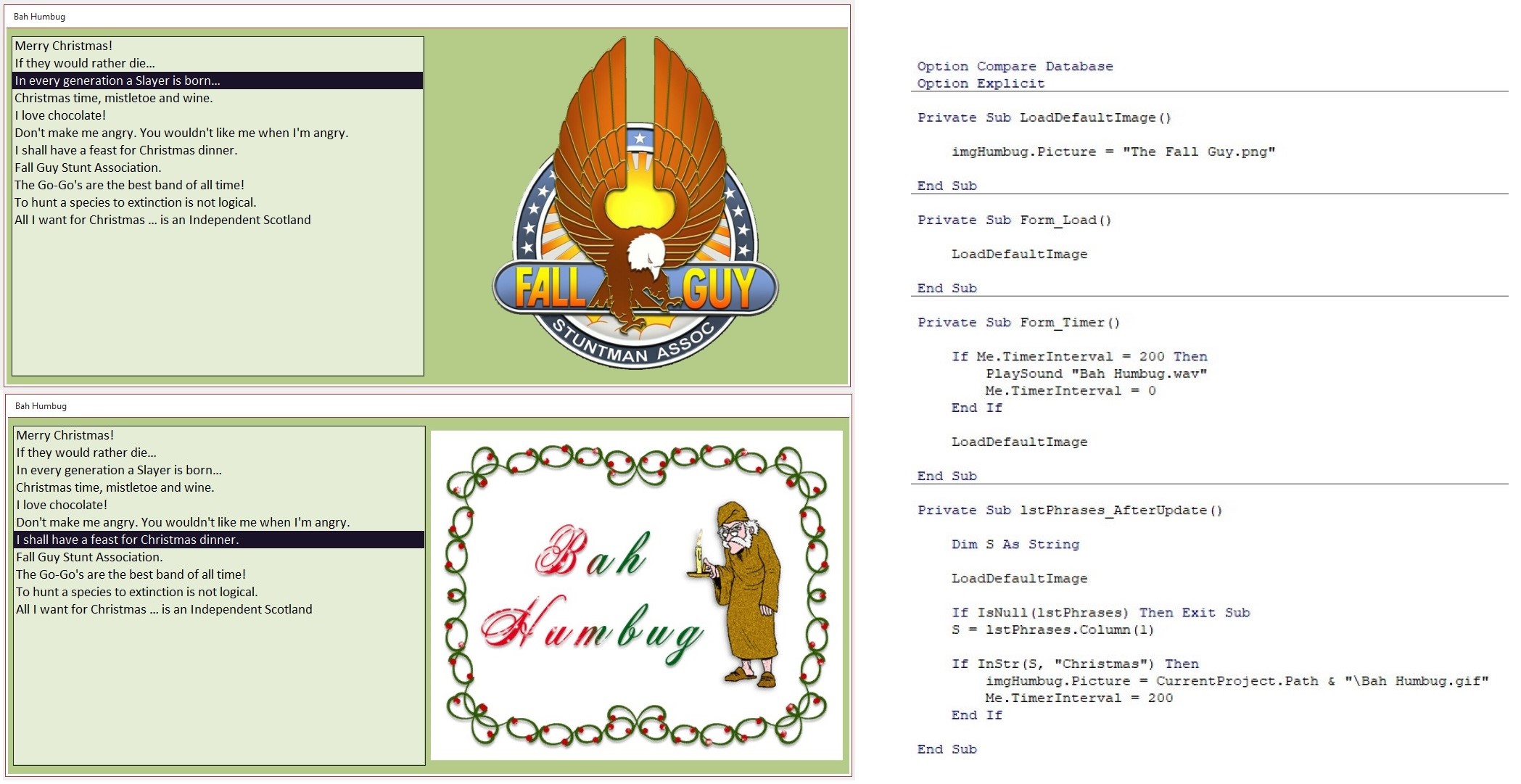Pick 'All I want for Christmas' in bottom list
This screenshot has height=784, width=1521.
pos(164,609)
